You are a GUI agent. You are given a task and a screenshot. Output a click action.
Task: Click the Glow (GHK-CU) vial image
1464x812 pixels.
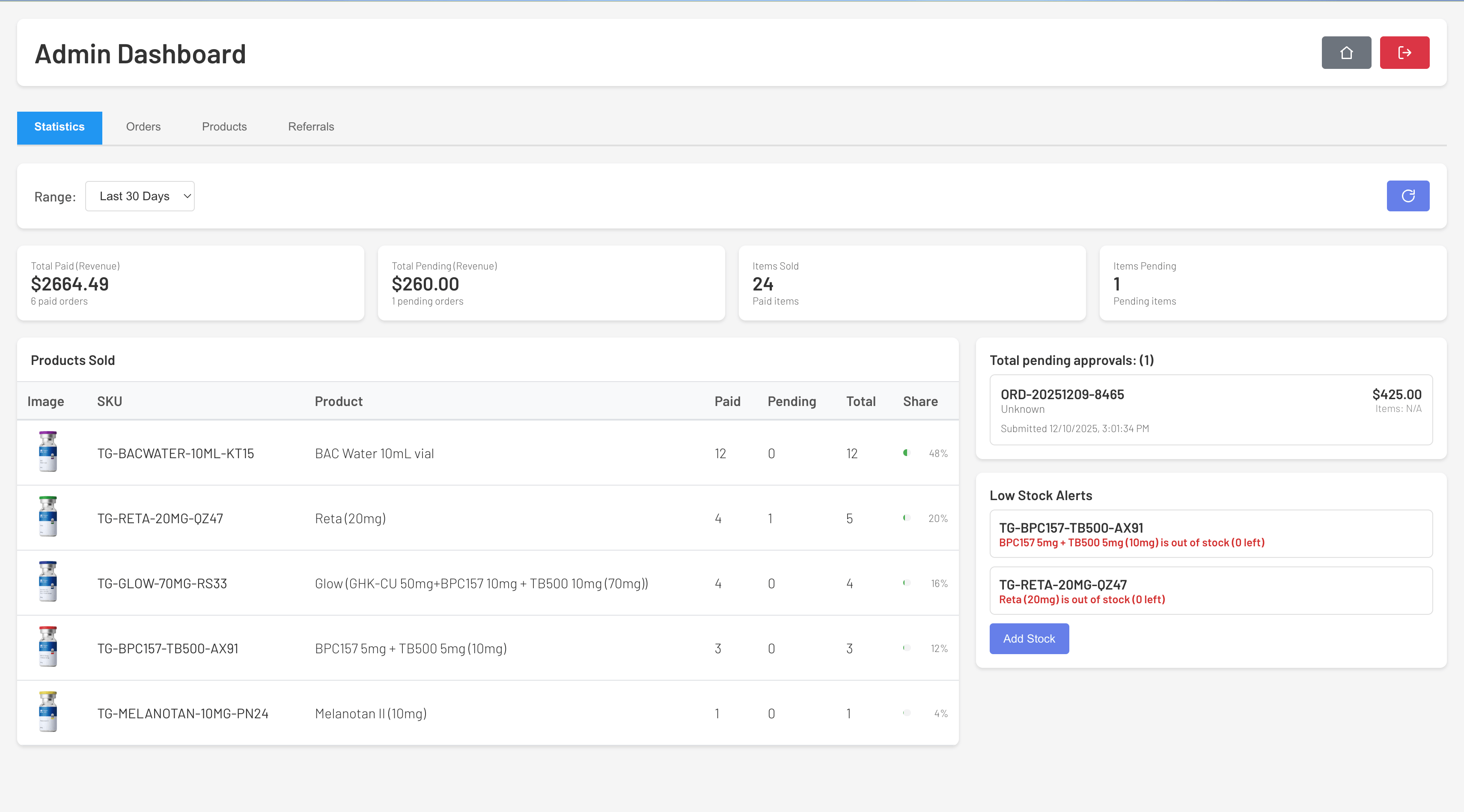pos(48,582)
